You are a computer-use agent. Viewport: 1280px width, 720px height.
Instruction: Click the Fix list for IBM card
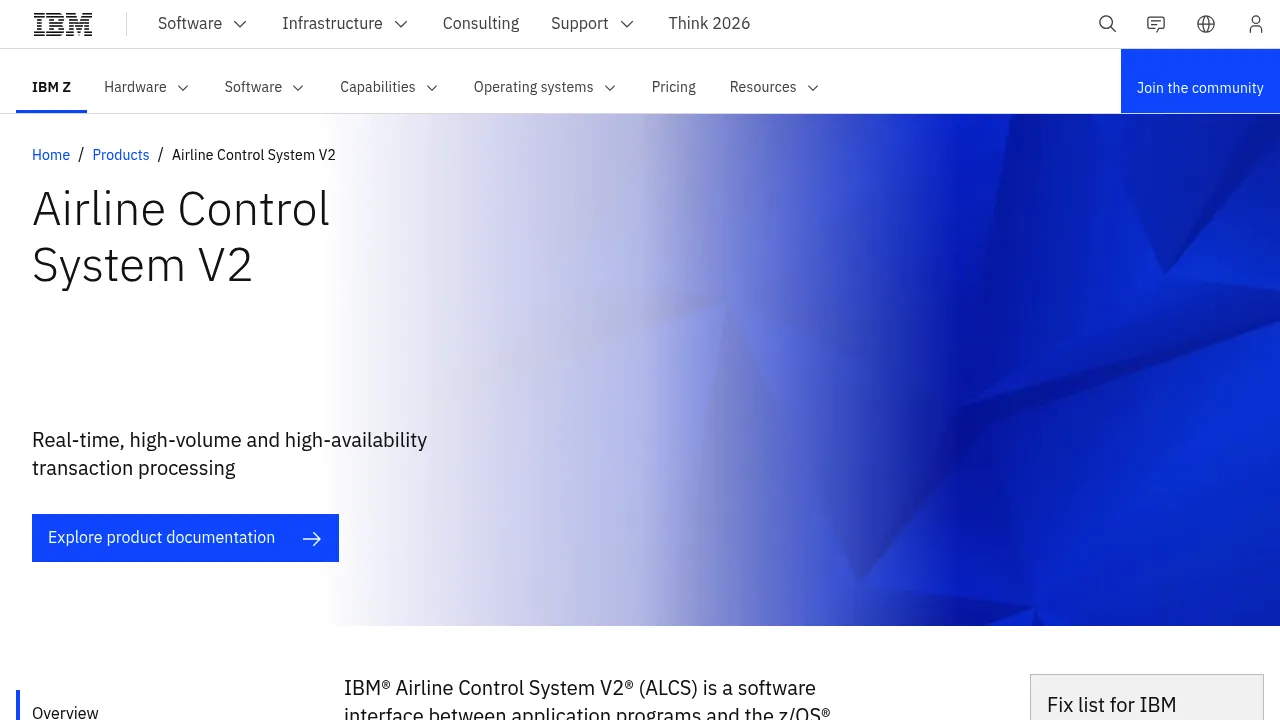[x=1147, y=698]
